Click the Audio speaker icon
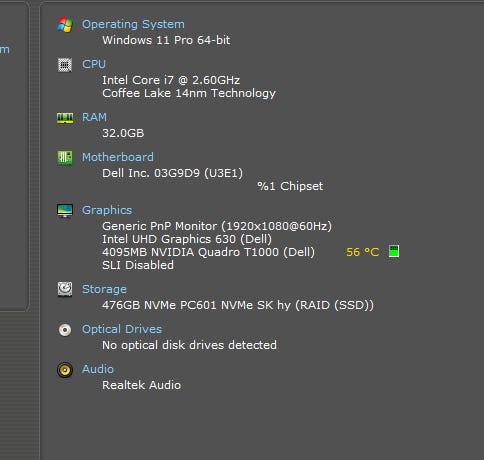484x460 pixels. point(65,370)
